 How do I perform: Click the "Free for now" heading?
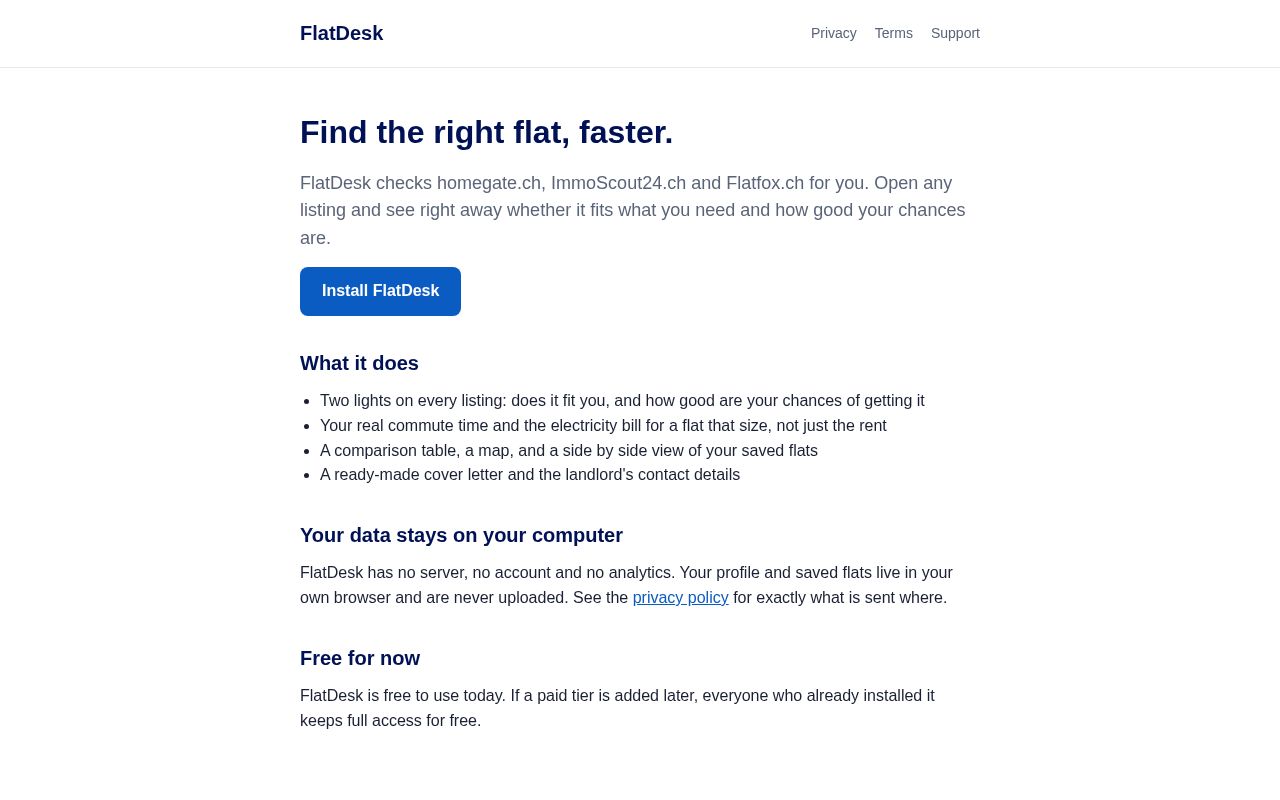pos(360,658)
